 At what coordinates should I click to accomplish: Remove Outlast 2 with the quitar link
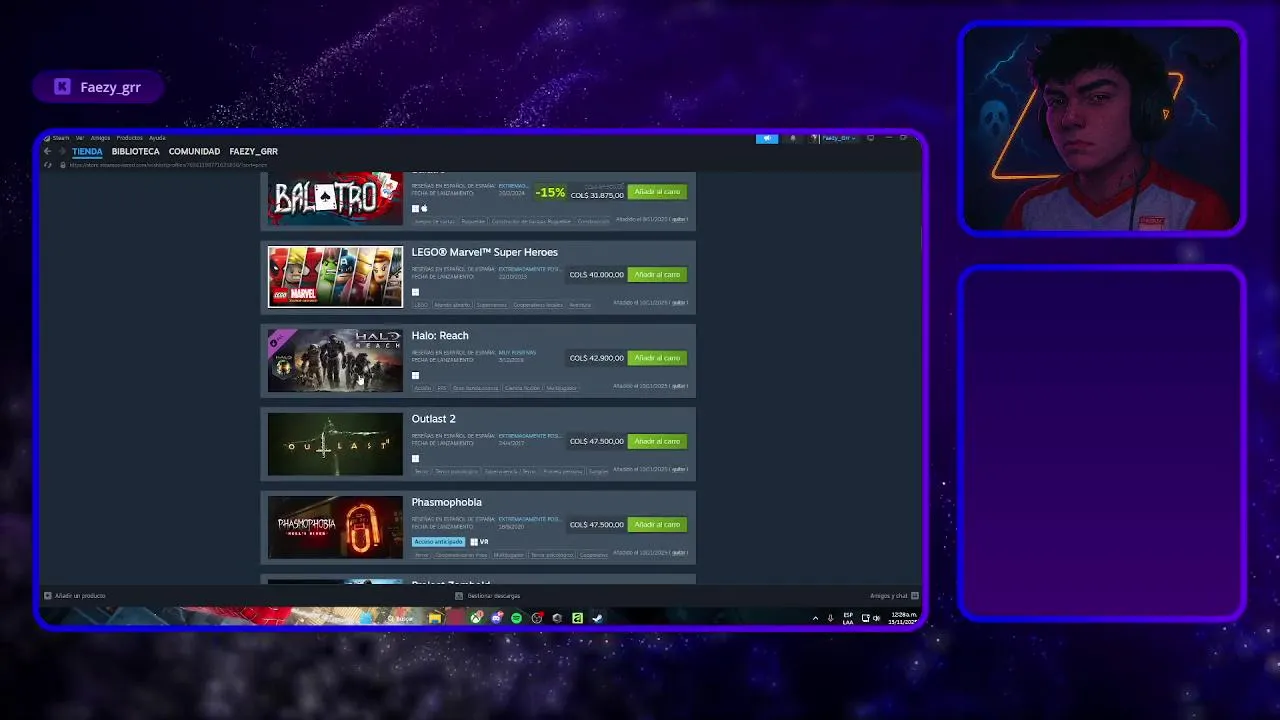(679, 469)
